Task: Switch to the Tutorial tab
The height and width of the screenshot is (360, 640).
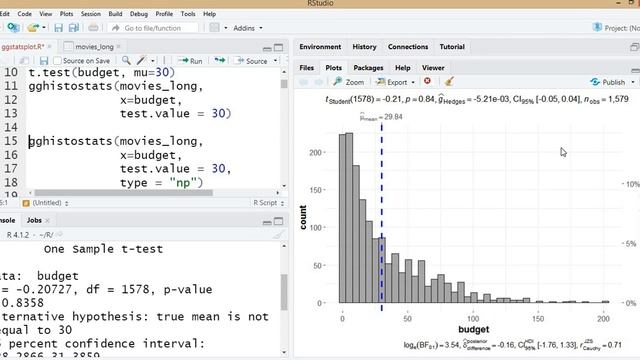Action: [x=452, y=47]
